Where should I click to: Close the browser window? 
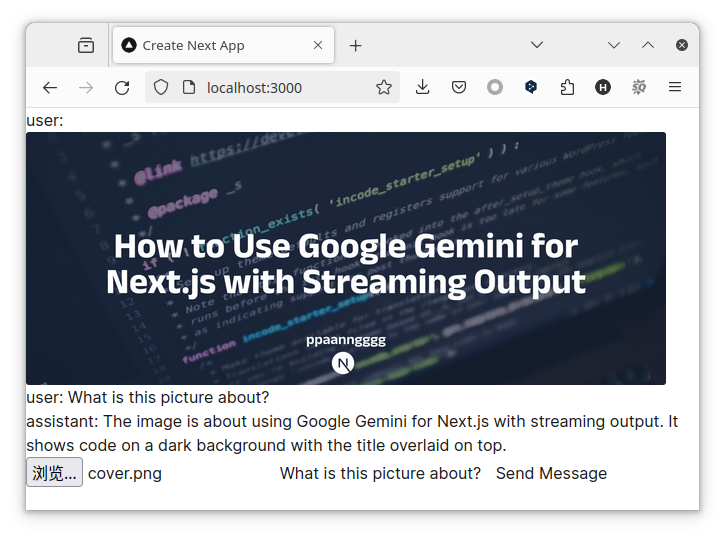click(682, 45)
